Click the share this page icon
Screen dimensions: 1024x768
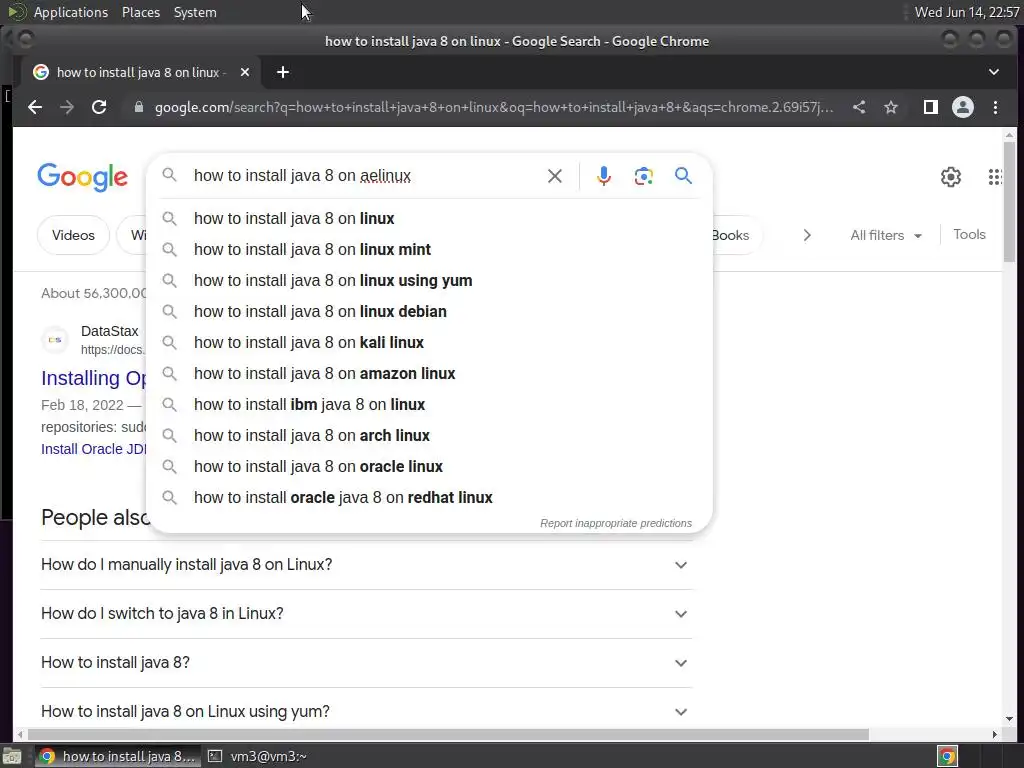(x=859, y=107)
